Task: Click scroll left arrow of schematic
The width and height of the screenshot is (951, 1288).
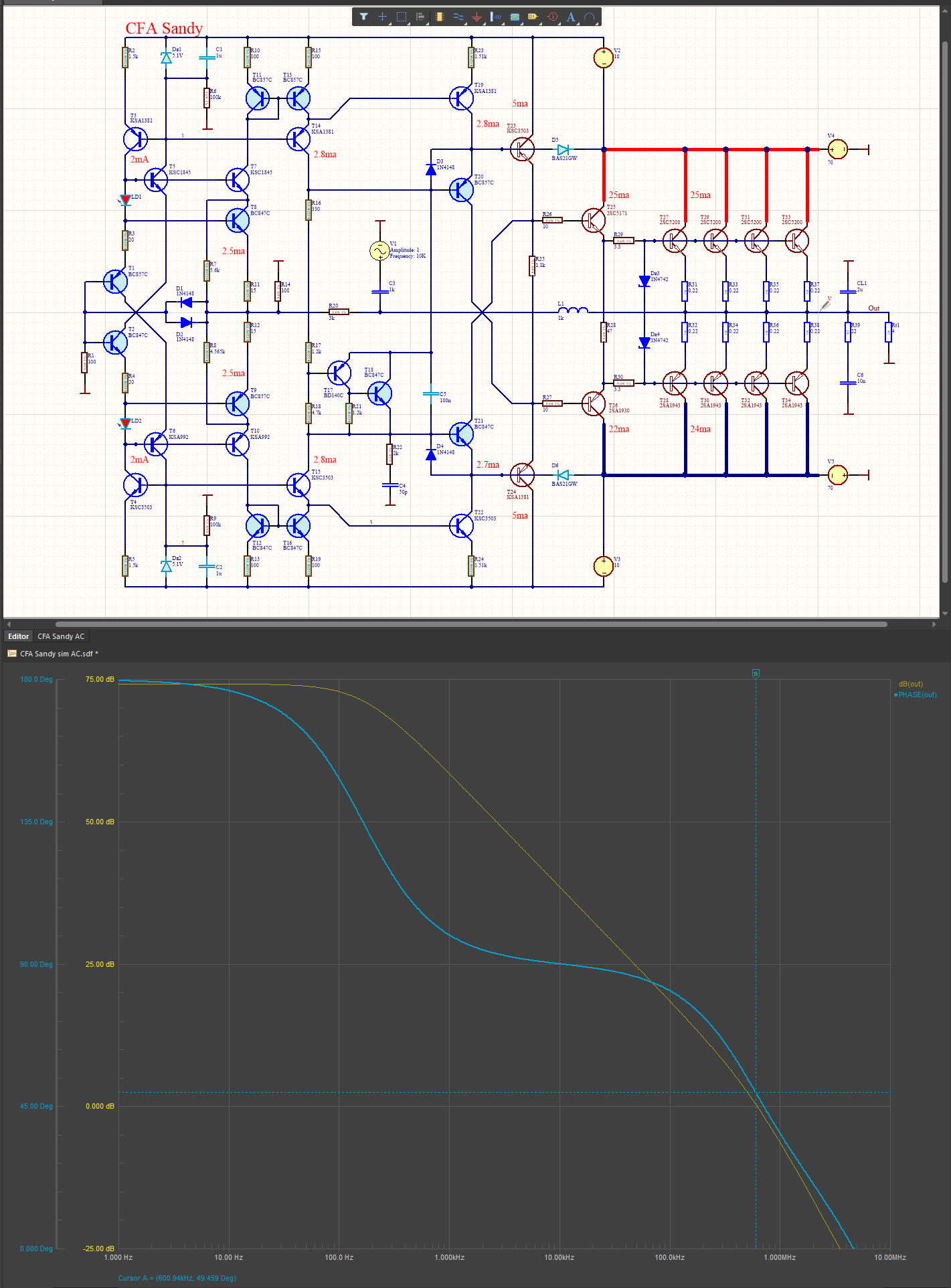Action: pos(9,624)
